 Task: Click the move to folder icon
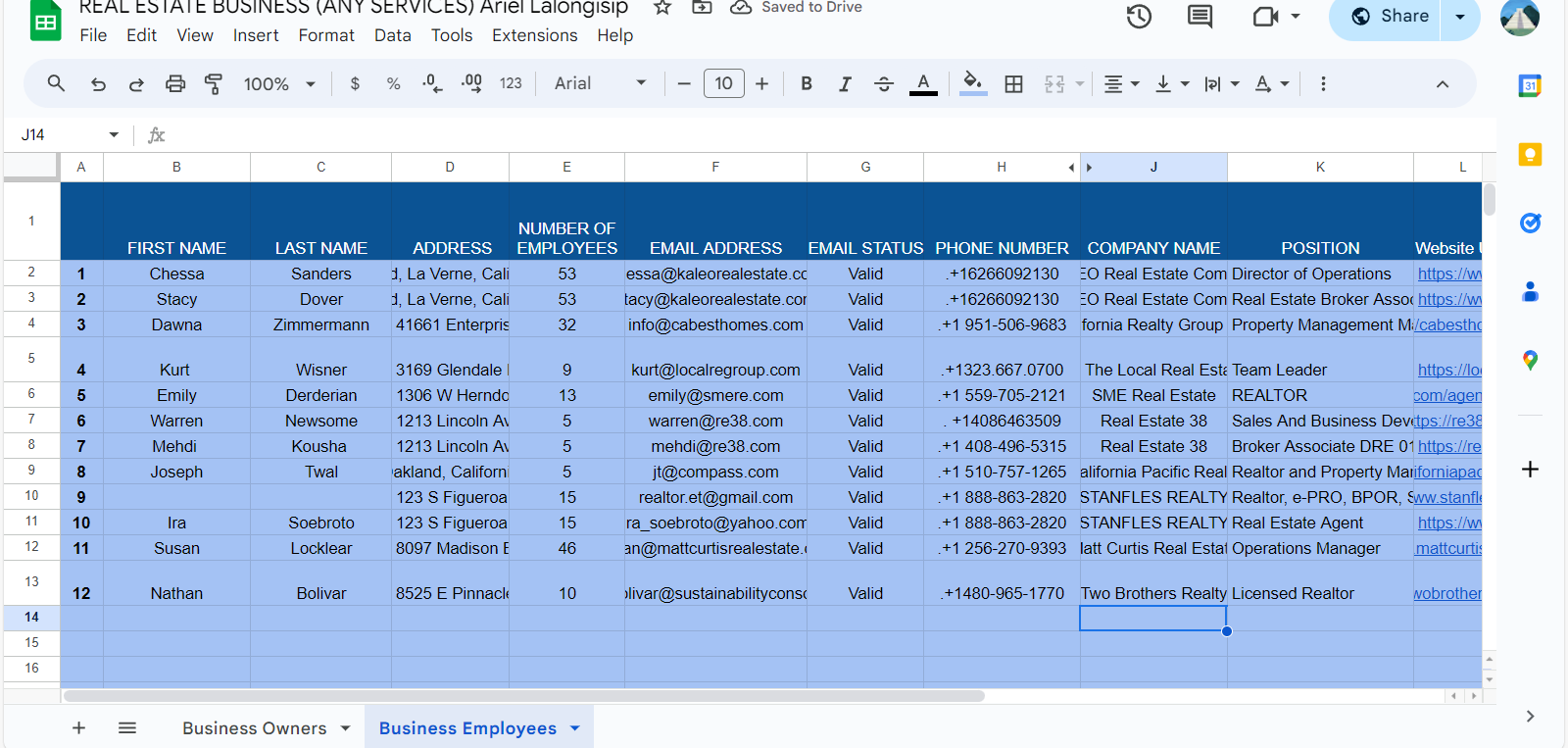702,8
